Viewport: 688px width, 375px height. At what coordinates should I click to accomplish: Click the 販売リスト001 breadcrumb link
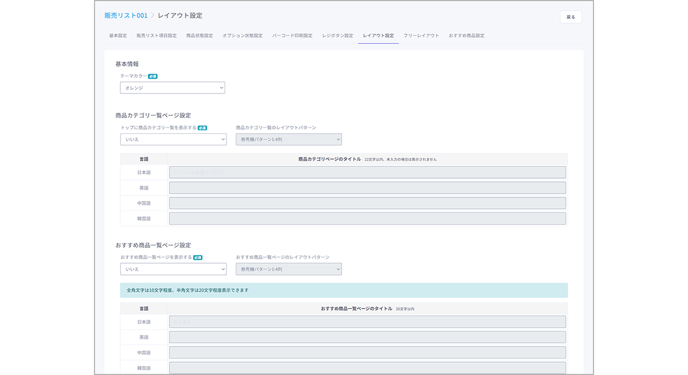coord(126,15)
